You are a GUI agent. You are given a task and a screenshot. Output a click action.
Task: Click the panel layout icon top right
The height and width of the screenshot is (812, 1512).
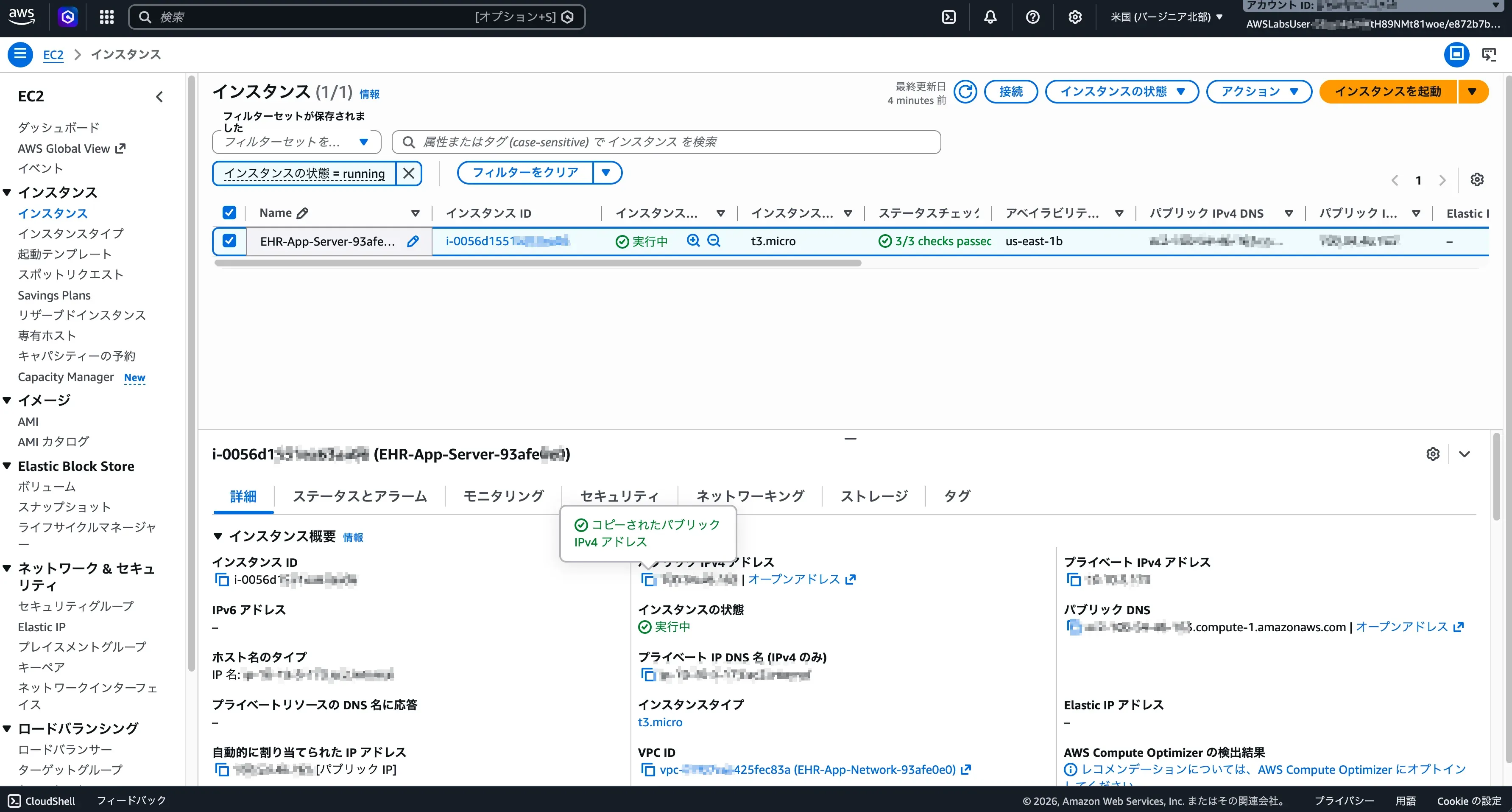click(x=1456, y=54)
